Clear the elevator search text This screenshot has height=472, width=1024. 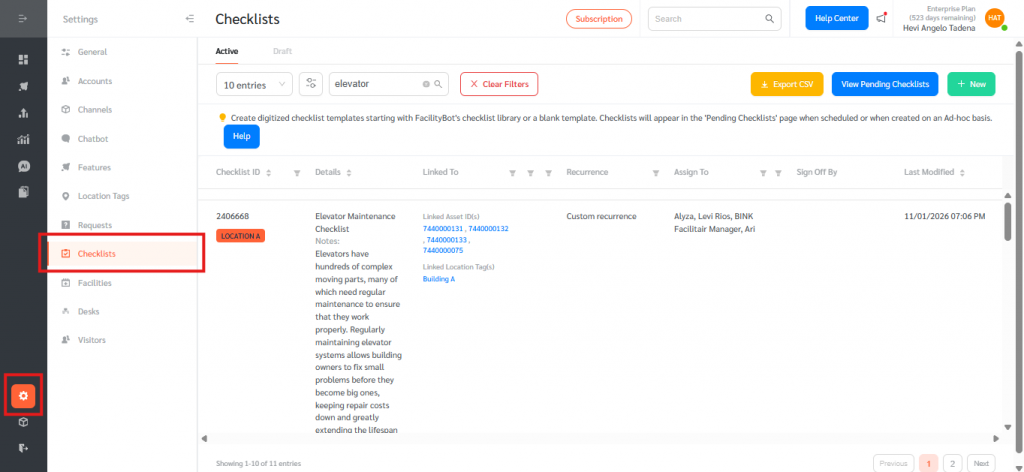[x=426, y=85]
